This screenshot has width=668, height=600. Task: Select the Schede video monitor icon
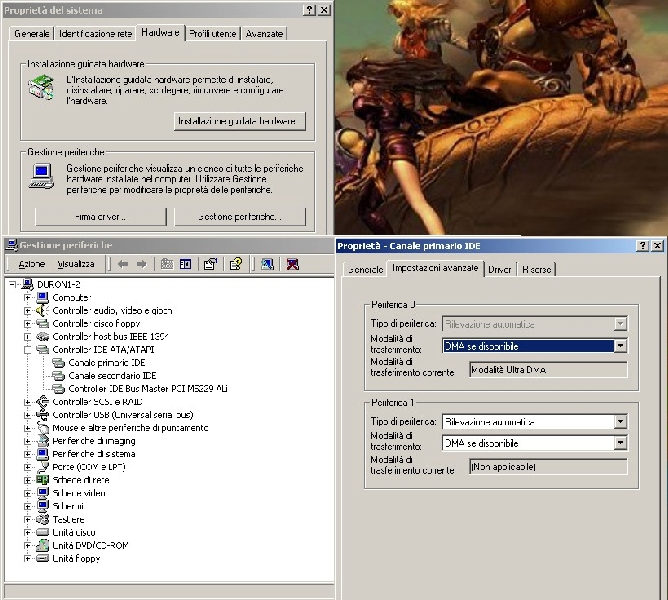click(43, 493)
